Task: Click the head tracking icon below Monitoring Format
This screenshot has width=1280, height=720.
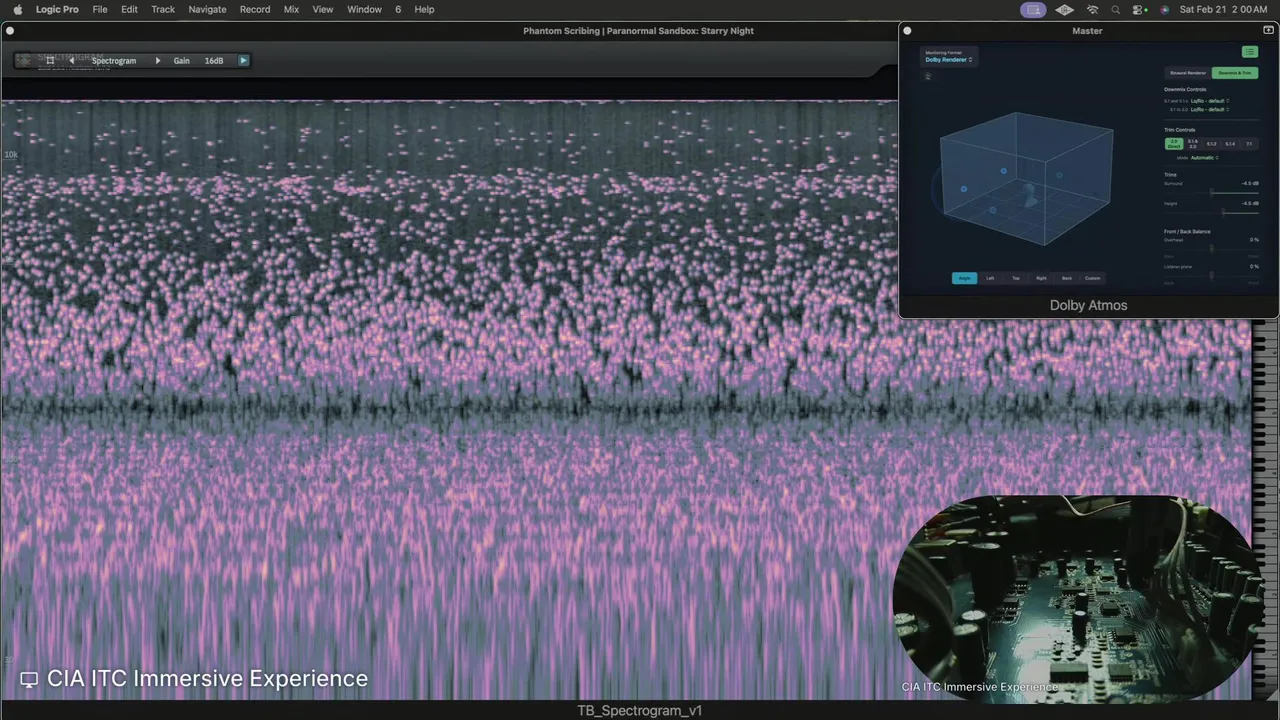Action: pyautogui.click(x=928, y=76)
